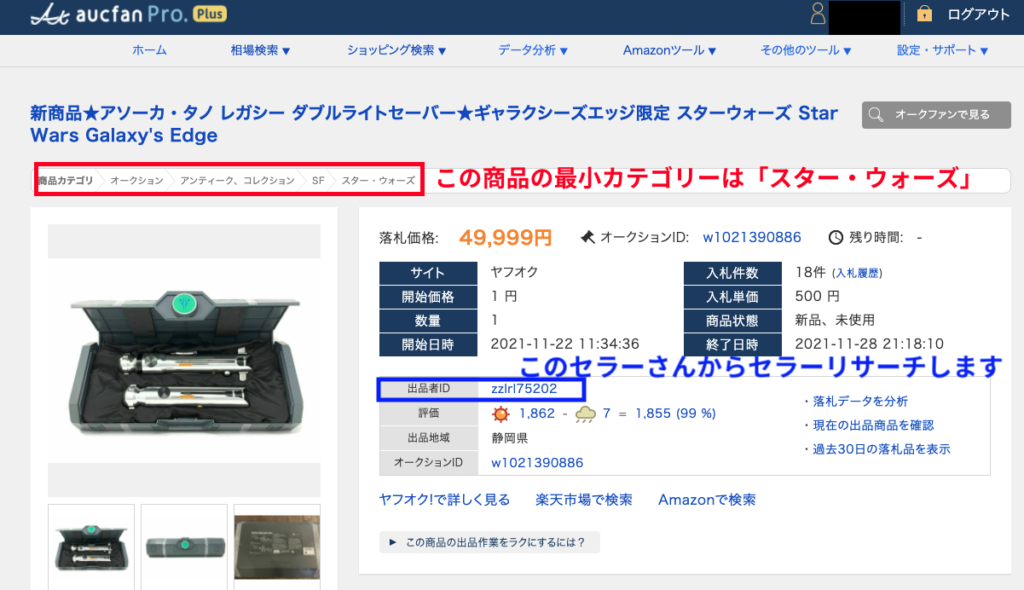Image resolution: width=1024 pixels, height=590 pixels.
Task: Click the clock icon beside 残り時間
Action: pyautogui.click(x=836, y=238)
